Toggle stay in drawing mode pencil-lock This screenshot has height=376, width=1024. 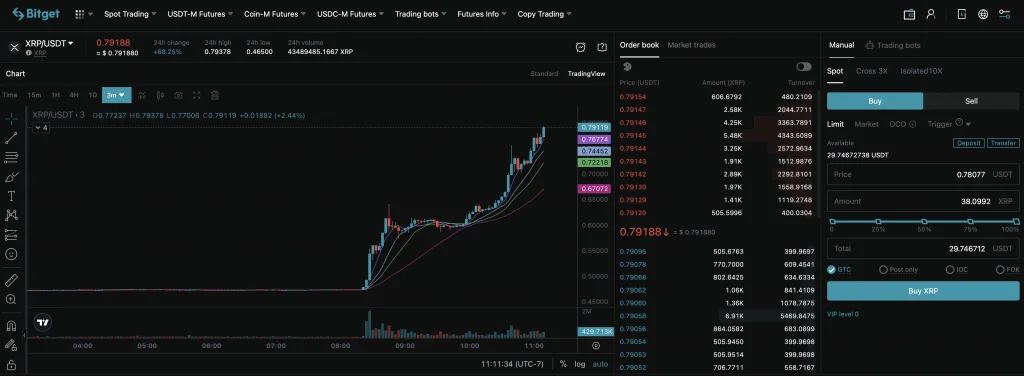[x=11, y=345]
